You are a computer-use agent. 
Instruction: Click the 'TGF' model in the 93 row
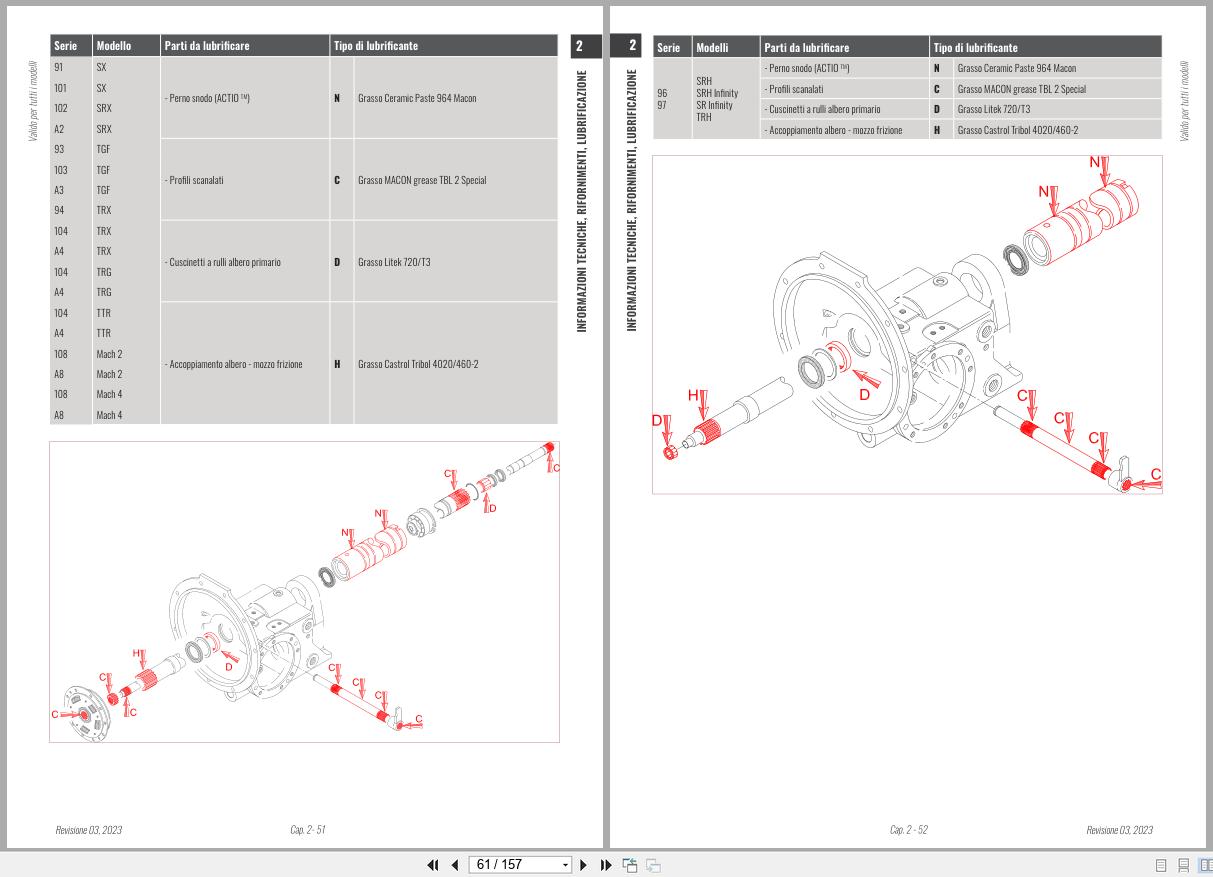click(x=103, y=149)
